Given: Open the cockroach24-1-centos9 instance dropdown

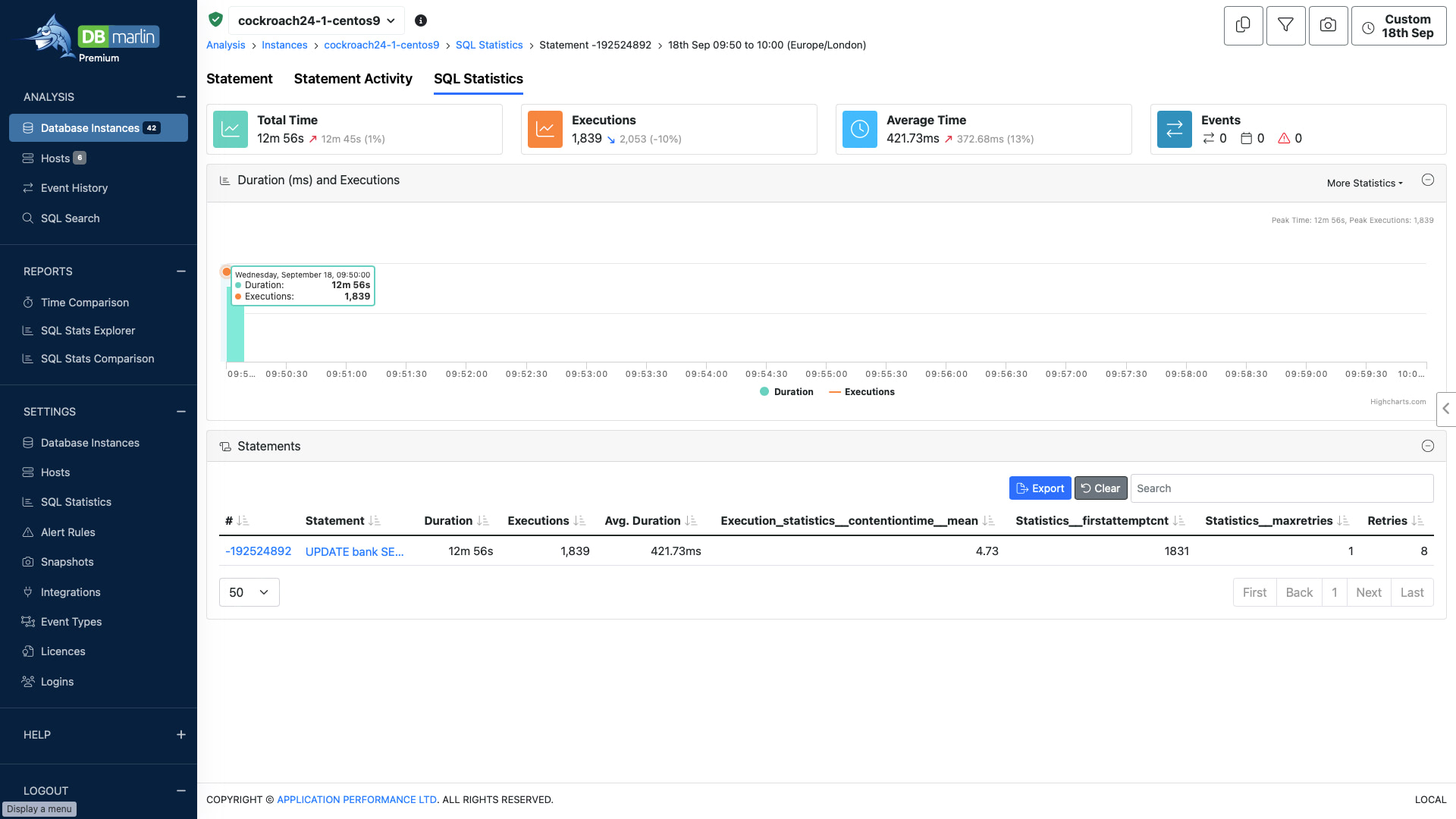Looking at the screenshot, I should 316,20.
